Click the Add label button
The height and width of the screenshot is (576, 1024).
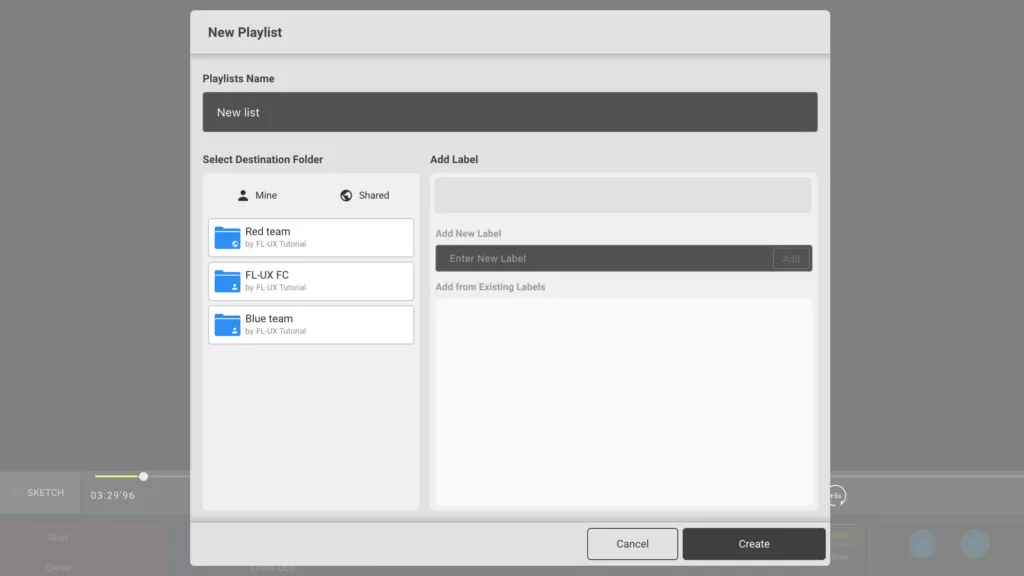tap(791, 259)
